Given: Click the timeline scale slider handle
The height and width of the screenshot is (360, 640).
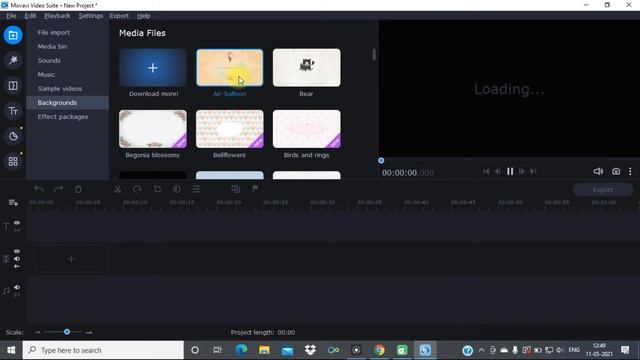Looking at the screenshot, I should [x=67, y=332].
